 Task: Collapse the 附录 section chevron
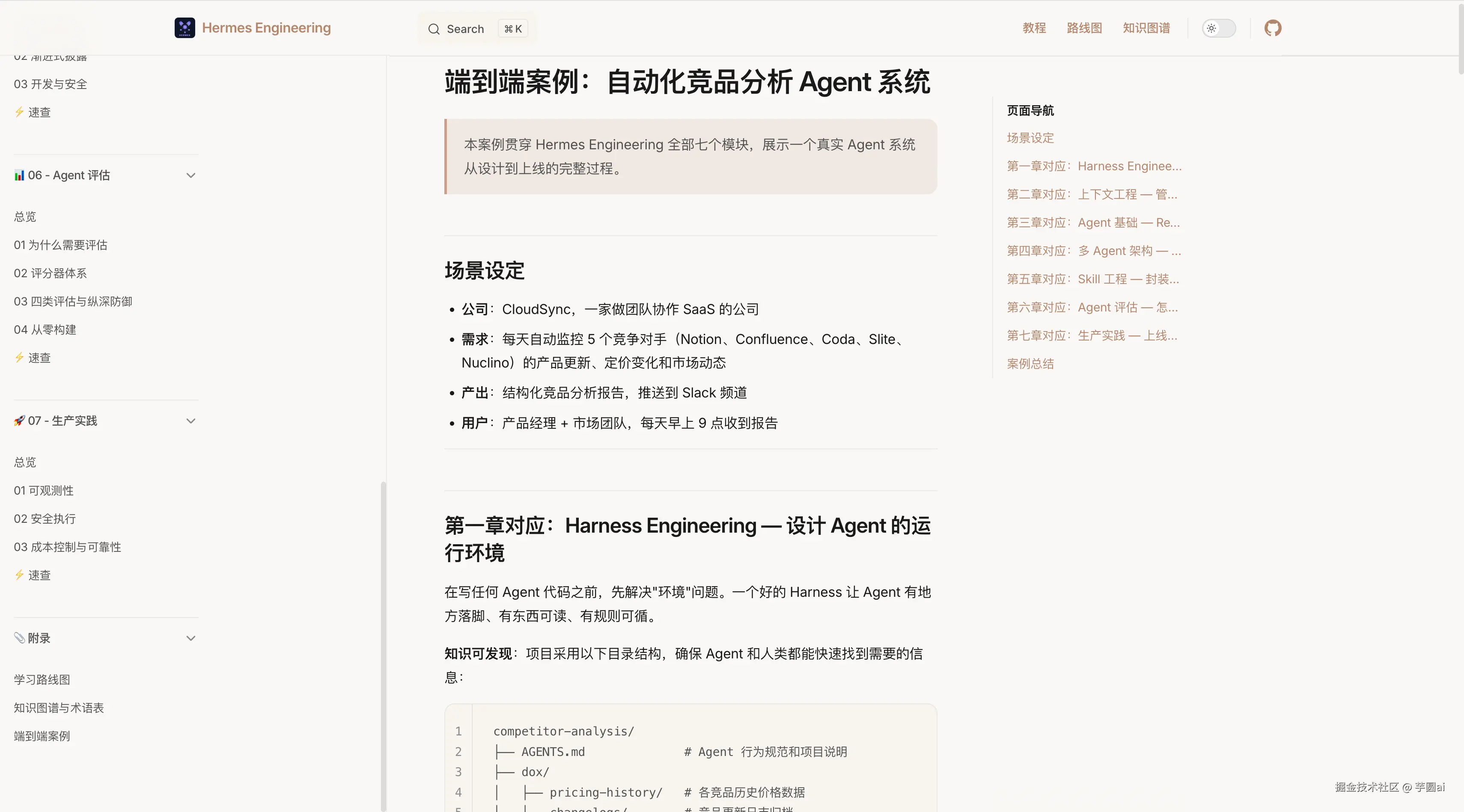tap(191, 638)
